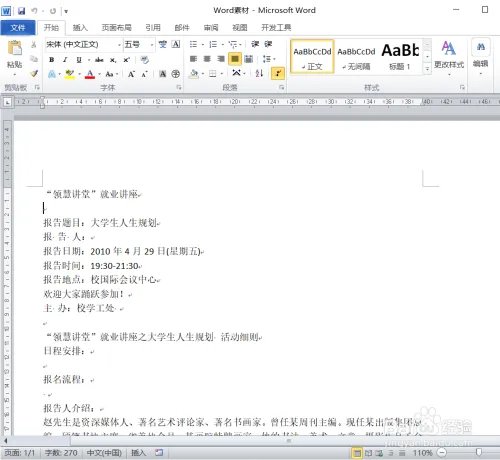Click the Increase Indent icon

click(268, 44)
